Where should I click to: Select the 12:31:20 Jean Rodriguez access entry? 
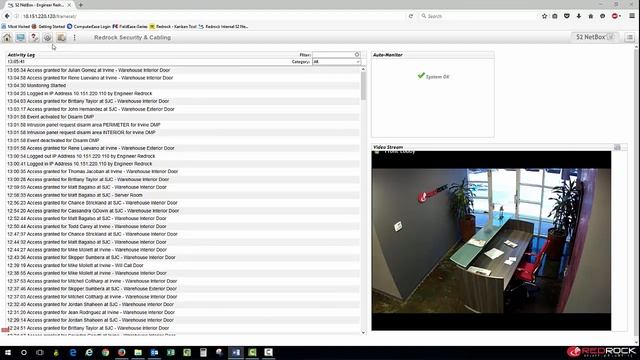(x=183, y=312)
